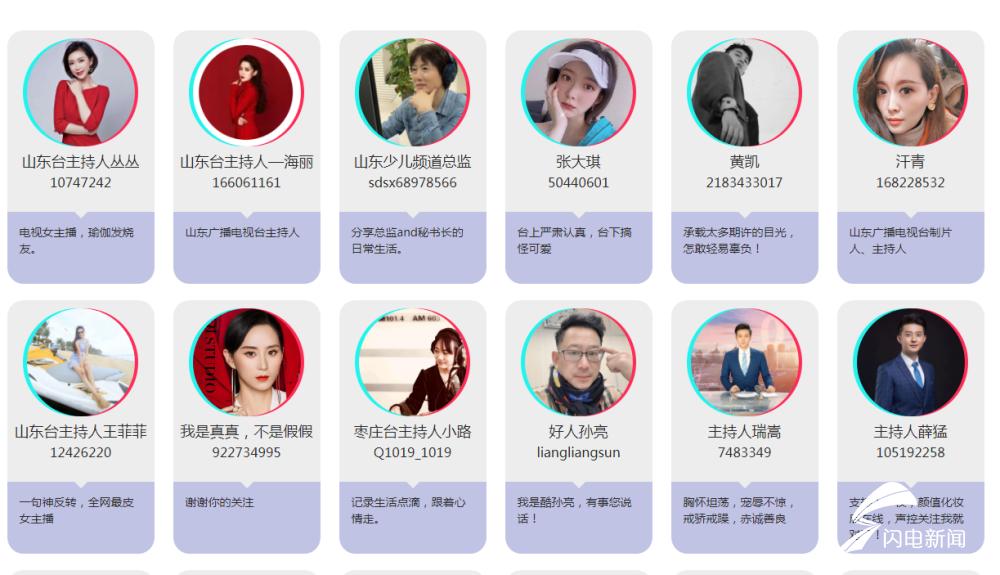
Task: Open the 汗青 profile avatar
Action: (910, 92)
